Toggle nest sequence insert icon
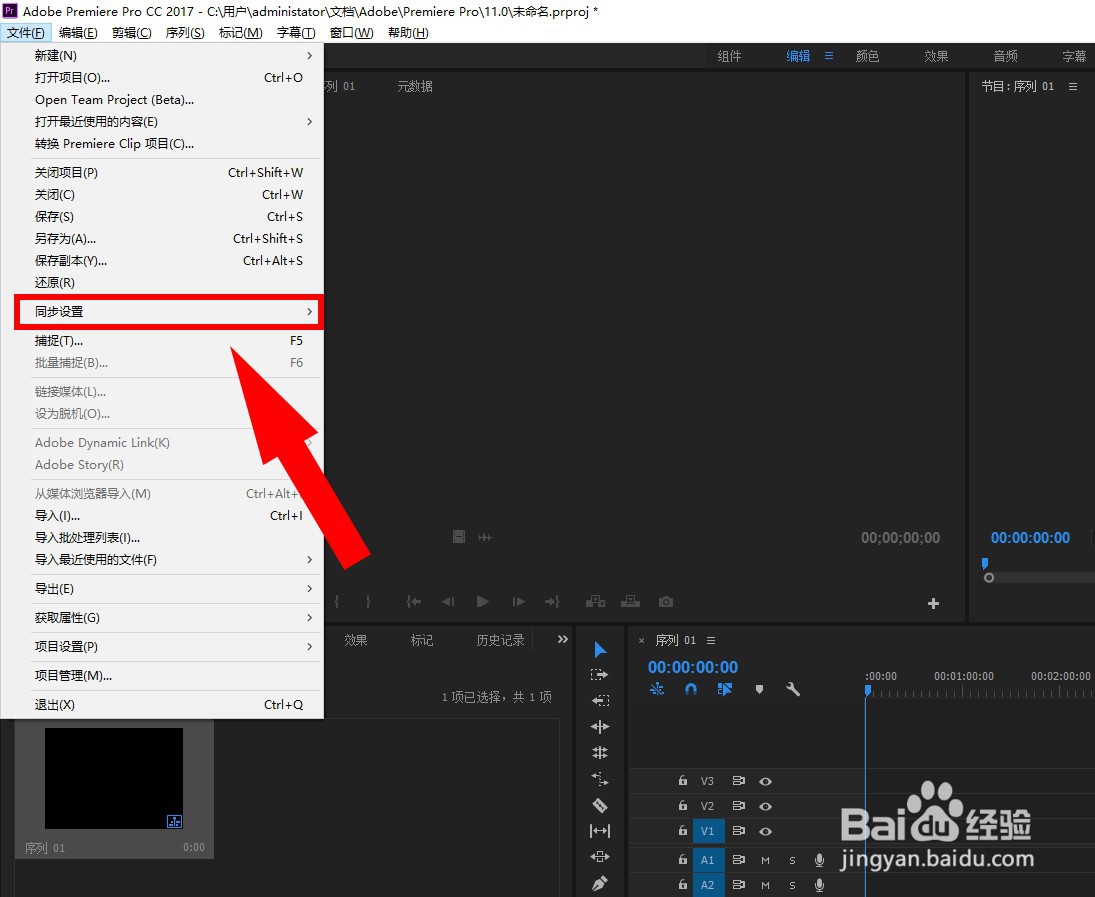Screen dimensions: 1095x897 (x=657, y=690)
